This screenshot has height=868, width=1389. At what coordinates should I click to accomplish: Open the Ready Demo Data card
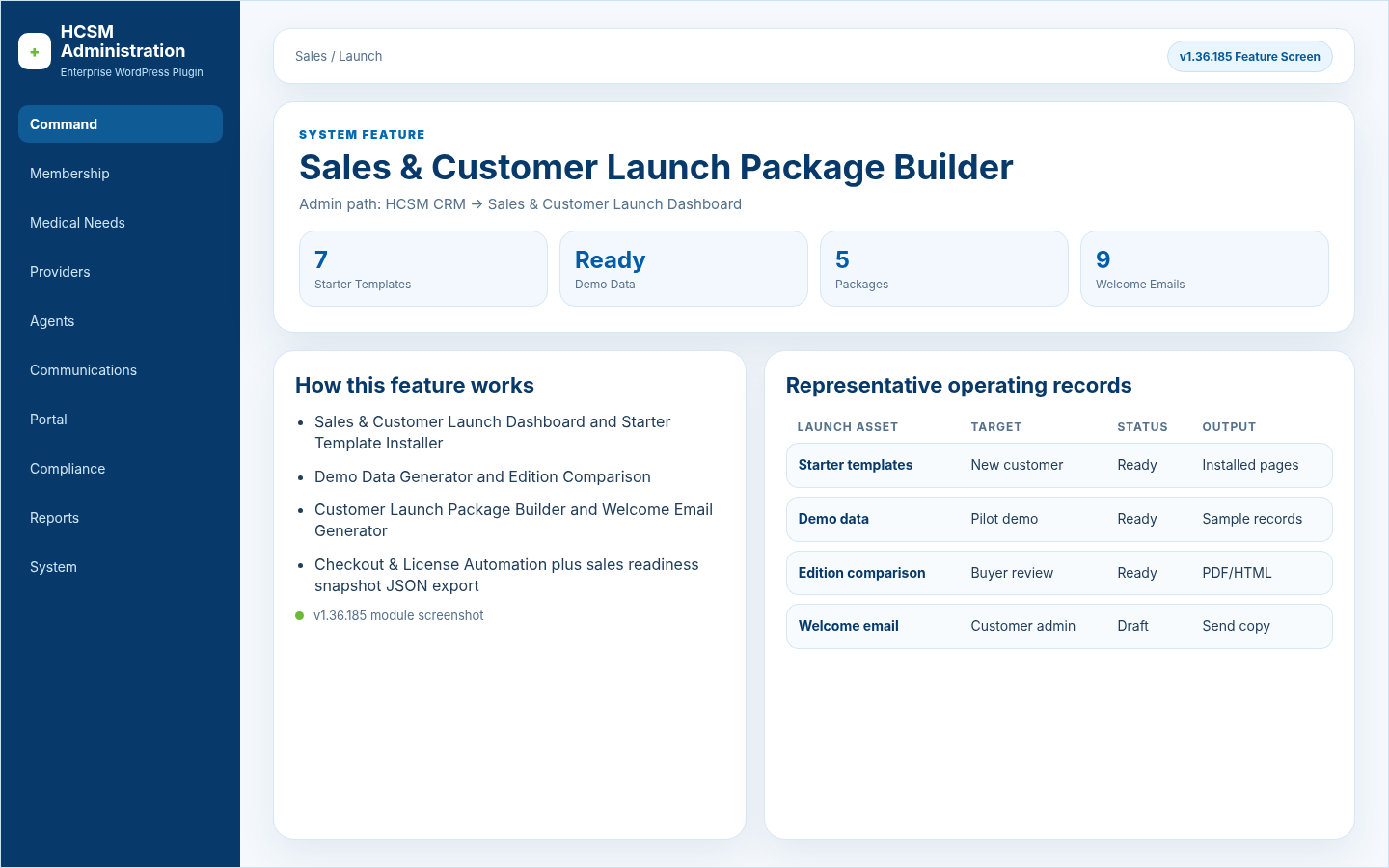tap(684, 268)
